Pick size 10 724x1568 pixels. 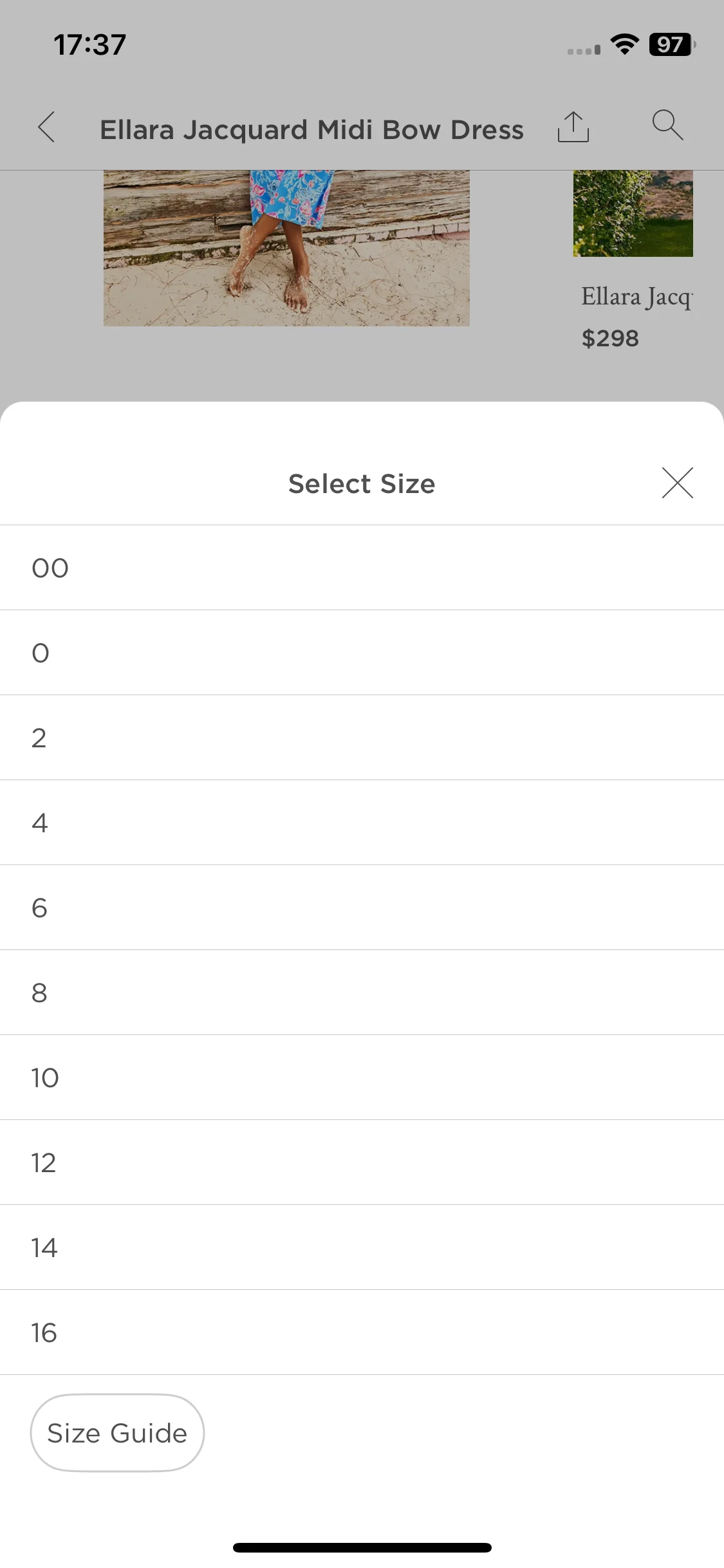[362, 1078]
